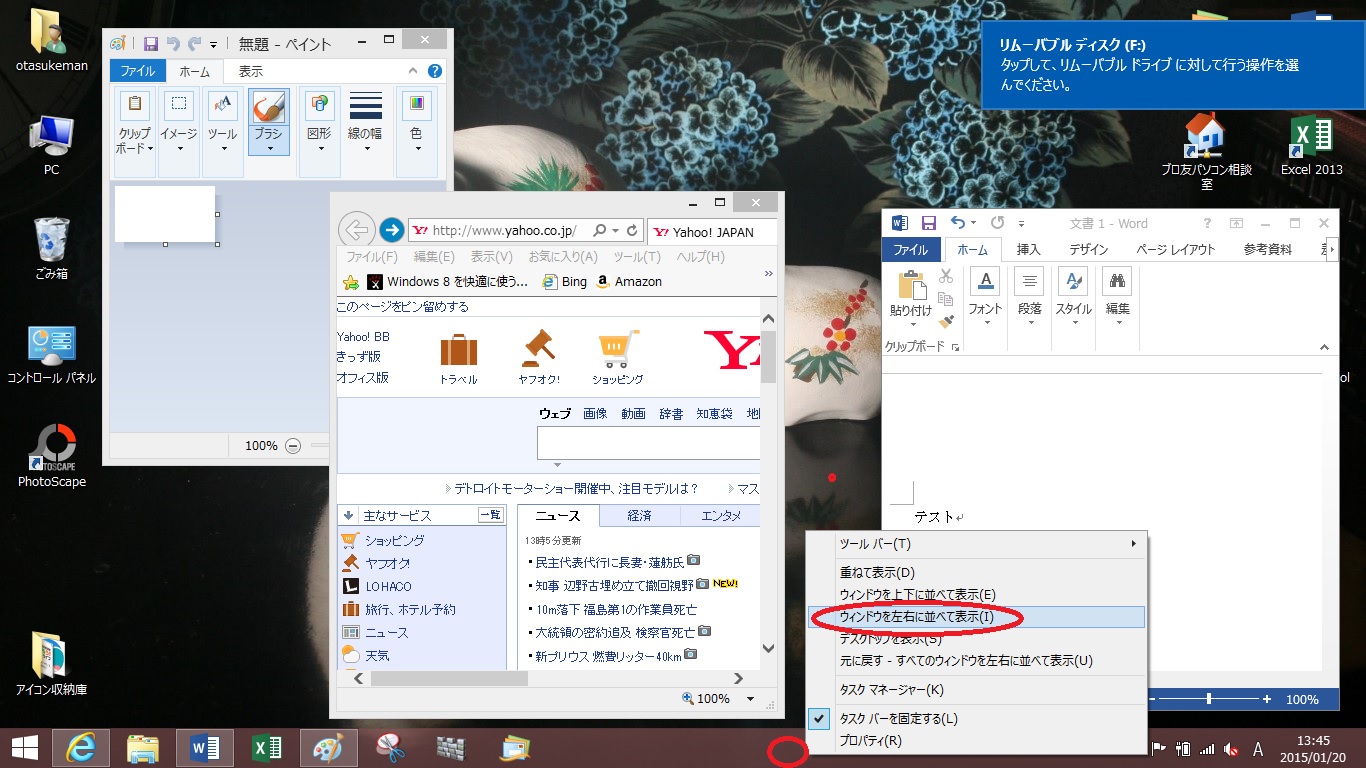
Task: Open the ショッピング cart icon on Yahoo page
Action: (617, 350)
